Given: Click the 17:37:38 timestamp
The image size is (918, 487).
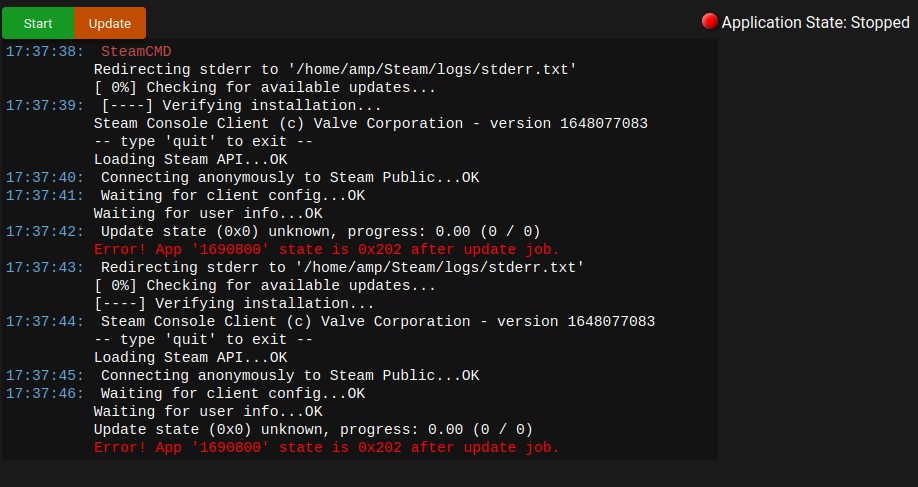Looking at the screenshot, I should coord(44,52).
